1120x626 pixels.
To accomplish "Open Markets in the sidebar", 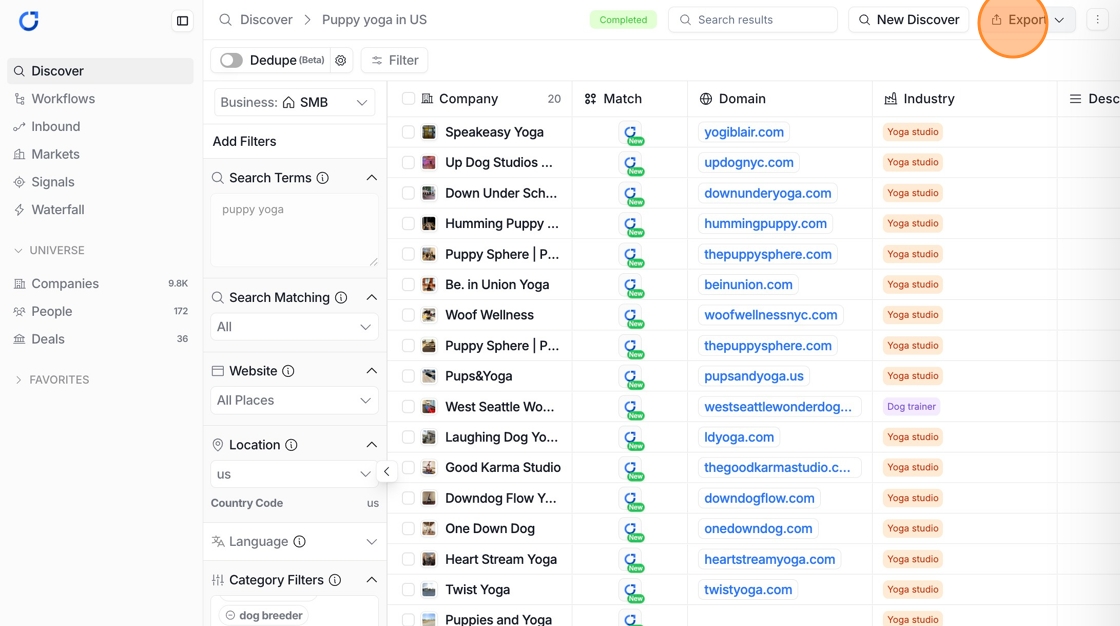I will click(100, 155).
